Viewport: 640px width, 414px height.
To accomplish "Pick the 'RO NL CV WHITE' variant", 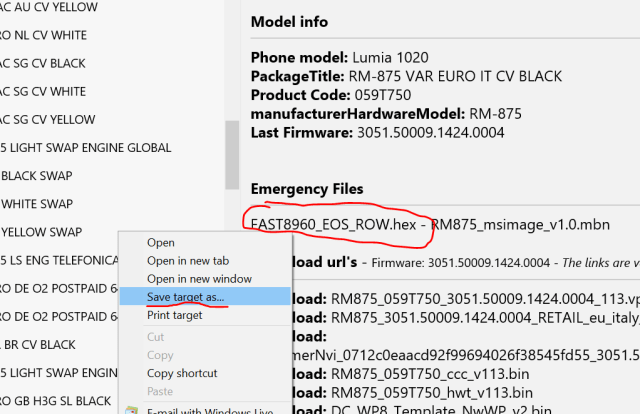I will click(44, 35).
